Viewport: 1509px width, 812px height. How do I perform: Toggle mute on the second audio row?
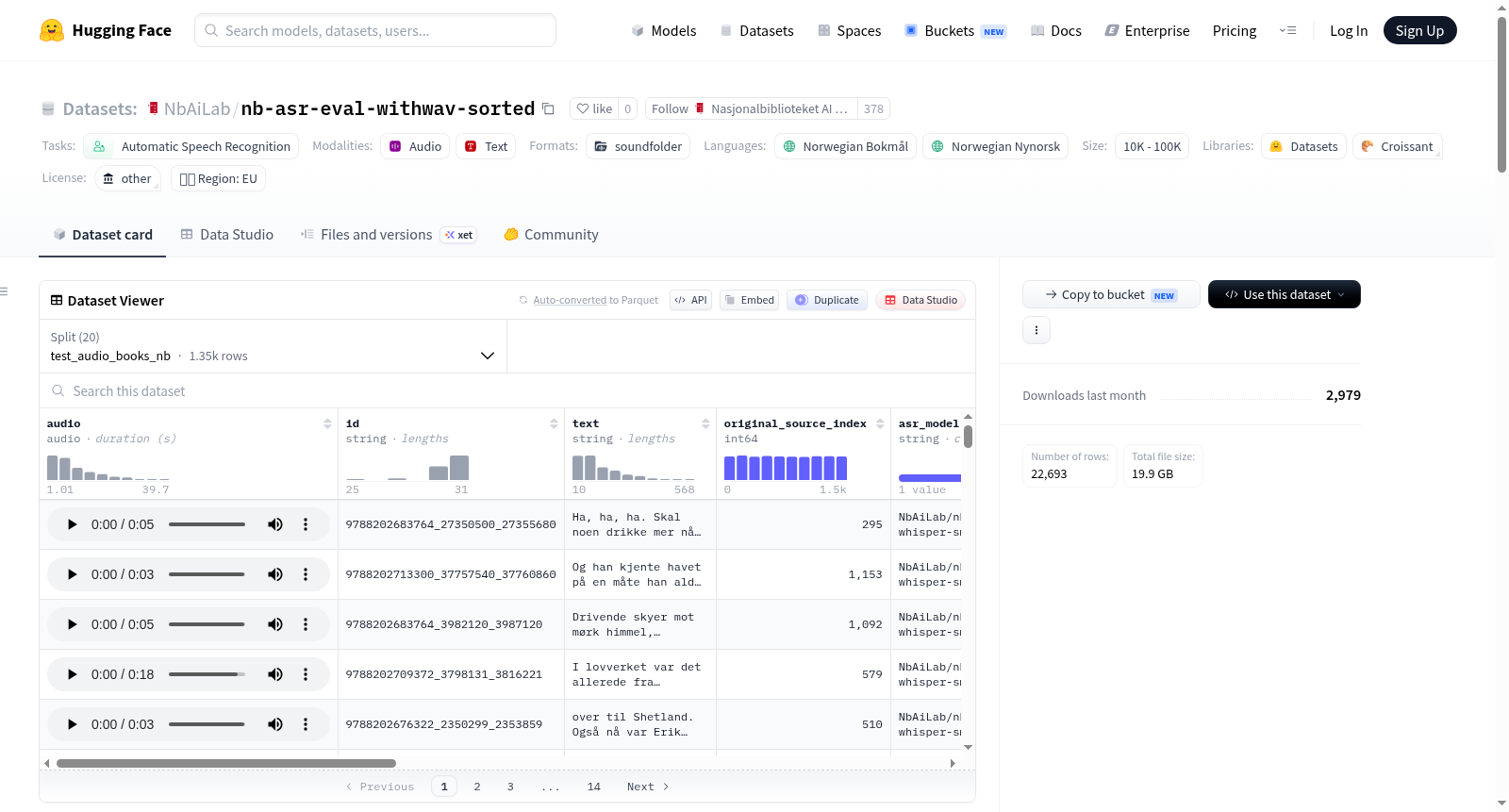tap(275, 574)
